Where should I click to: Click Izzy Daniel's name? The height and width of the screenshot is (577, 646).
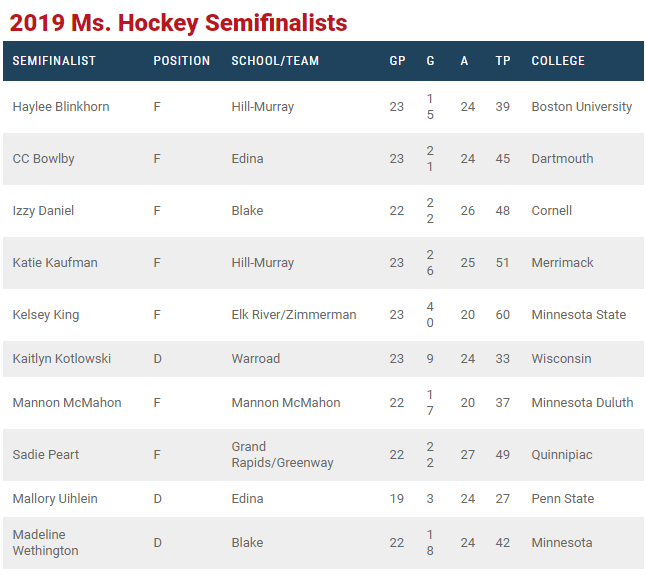coord(43,211)
